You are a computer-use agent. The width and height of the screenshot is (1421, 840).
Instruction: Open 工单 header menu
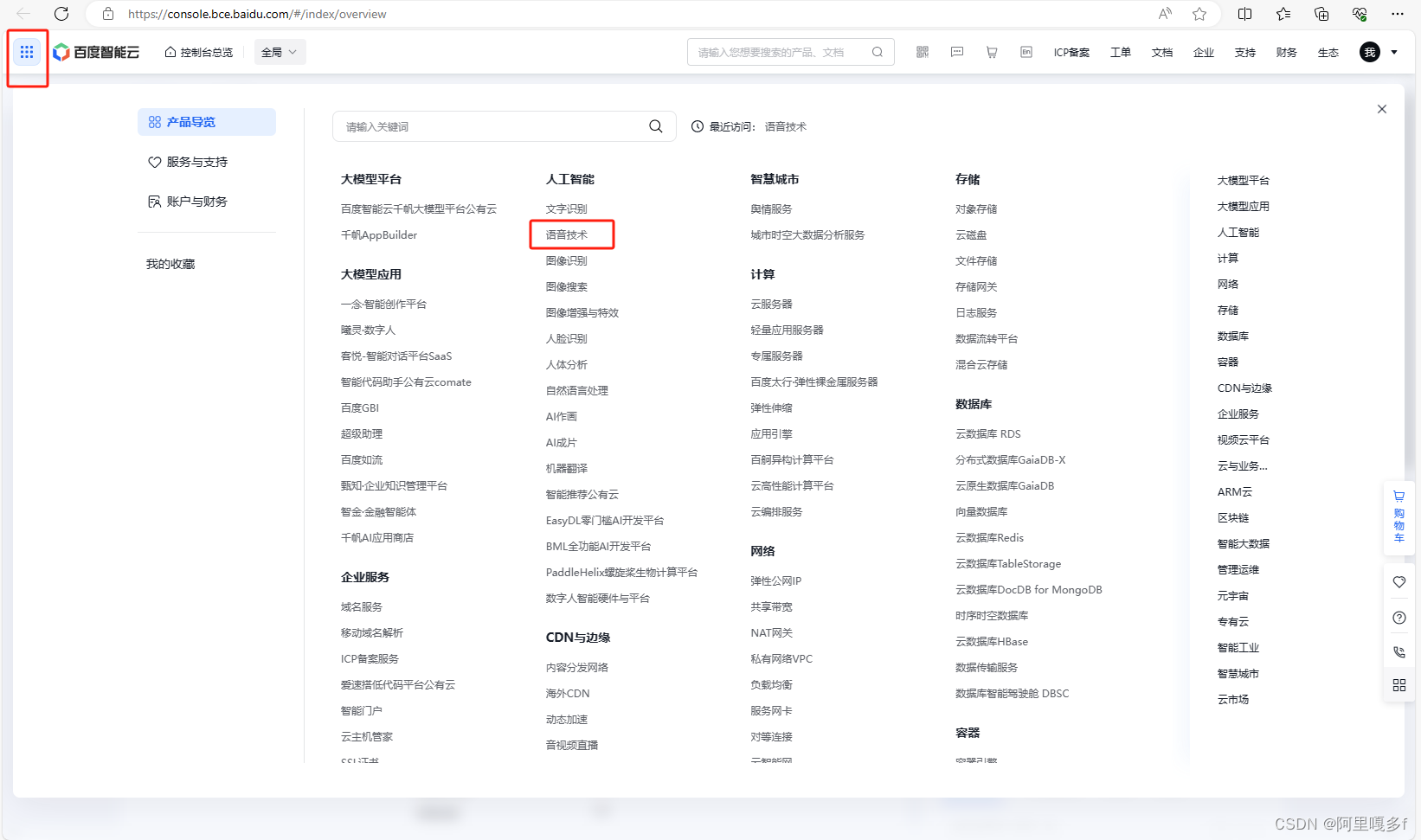click(x=1121, y=52)
